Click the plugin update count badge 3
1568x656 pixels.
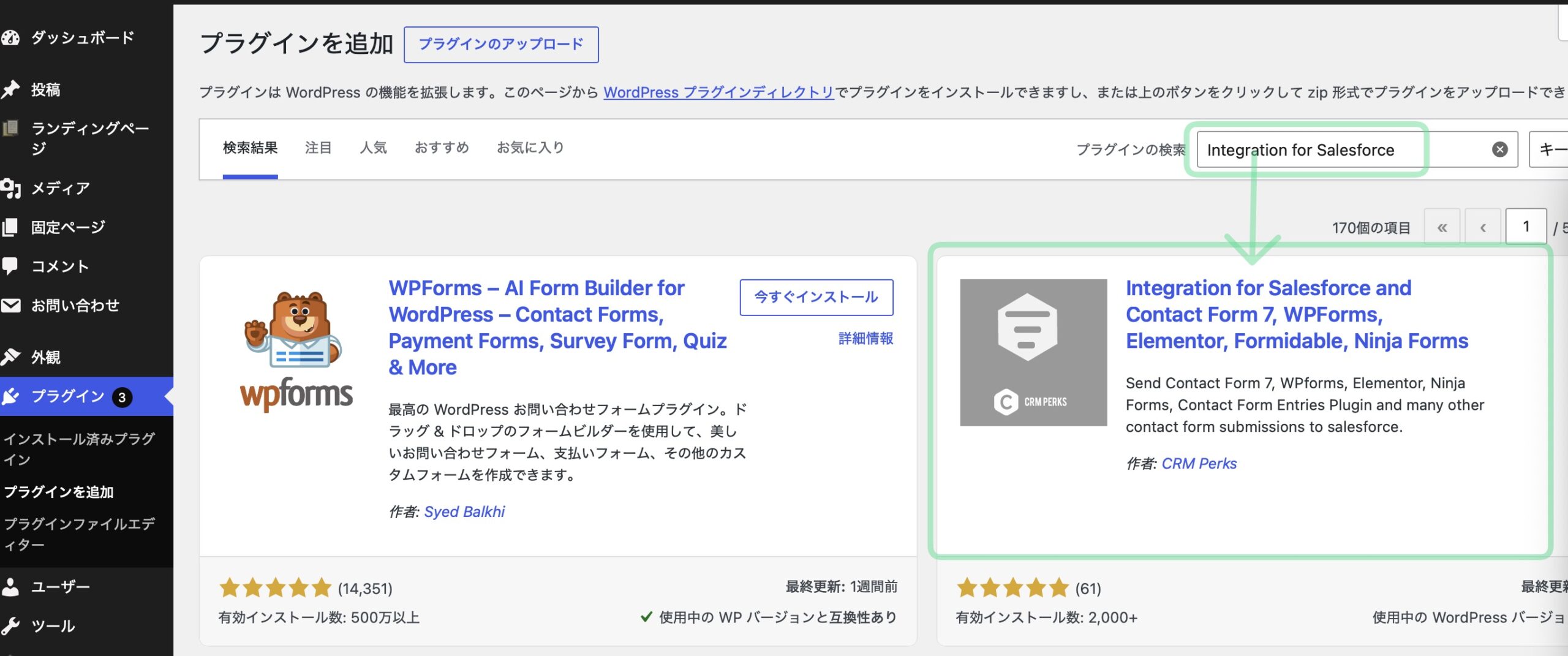(x=122, y=398)
